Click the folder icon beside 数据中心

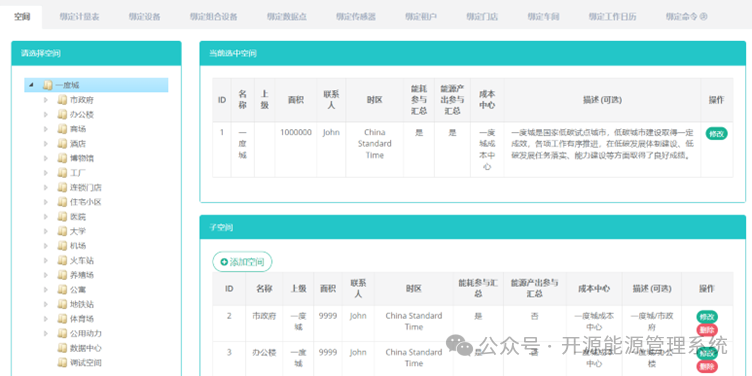coord(62,348)
